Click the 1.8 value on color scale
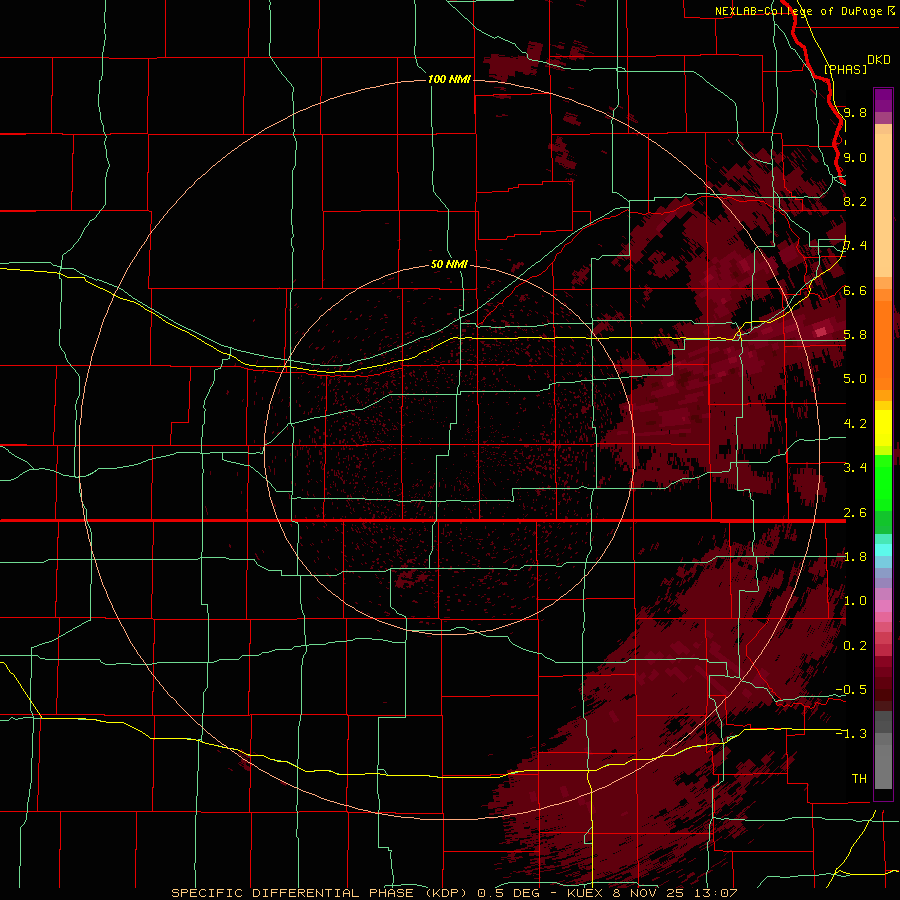 [855, 556]
